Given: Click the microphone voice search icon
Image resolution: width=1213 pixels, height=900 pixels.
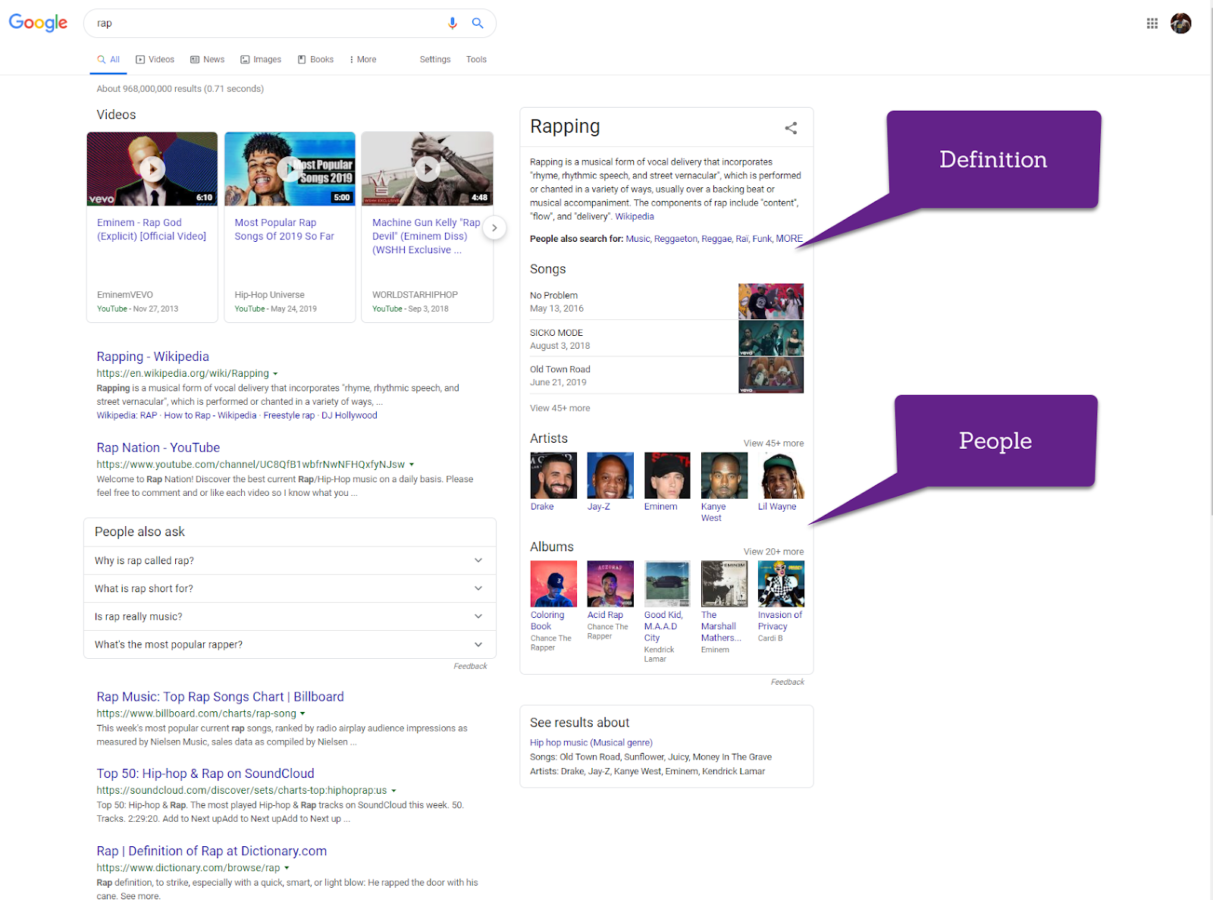Looking at the screenshot, I should pos(452,23).
